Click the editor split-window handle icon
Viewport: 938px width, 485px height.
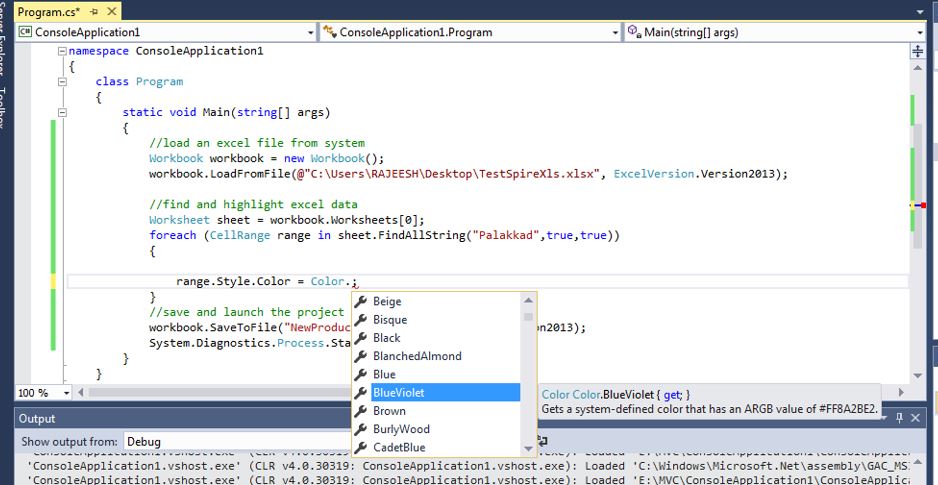point(919,52)
